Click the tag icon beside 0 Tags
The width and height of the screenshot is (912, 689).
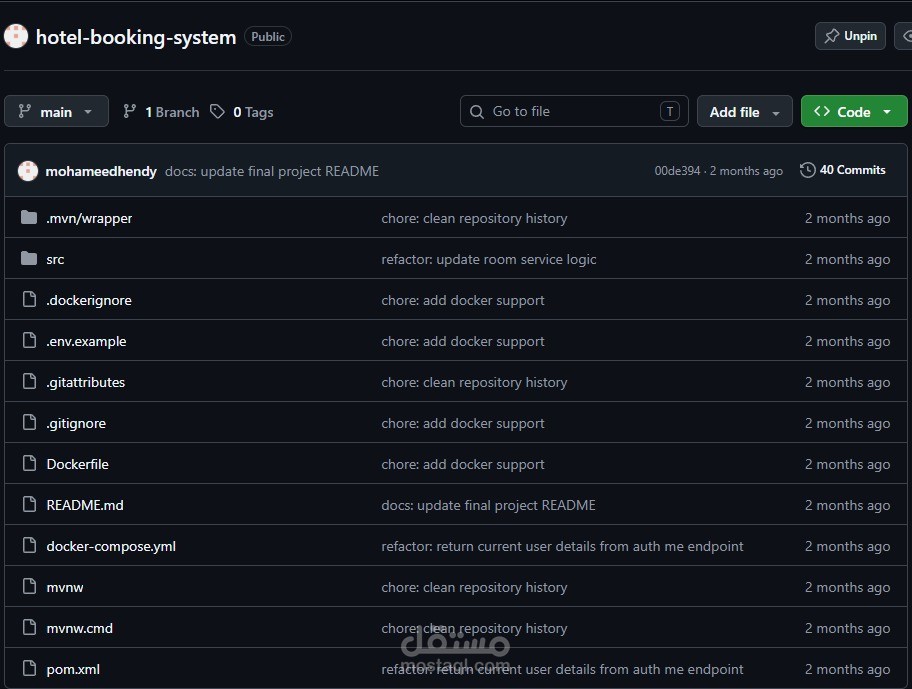(217, 111)
